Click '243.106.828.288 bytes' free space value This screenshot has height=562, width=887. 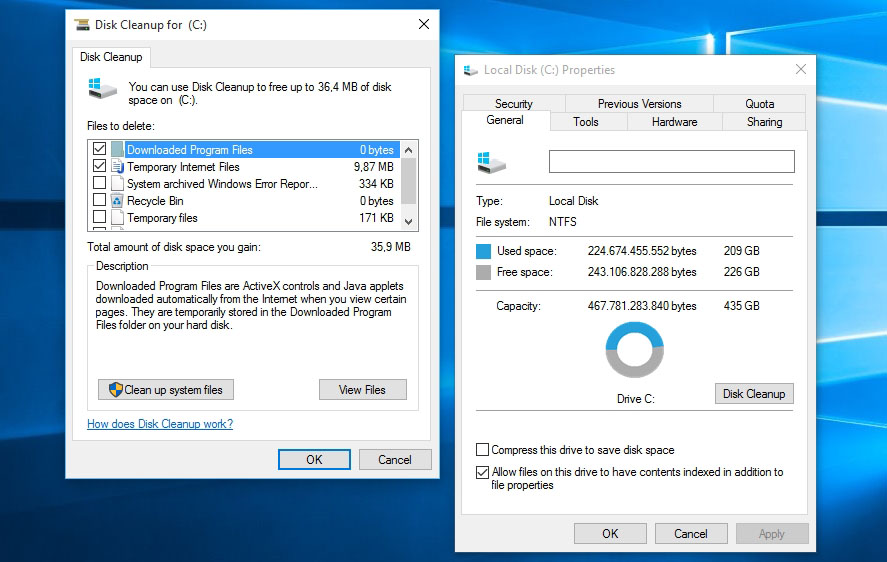[x=642, y=272]
